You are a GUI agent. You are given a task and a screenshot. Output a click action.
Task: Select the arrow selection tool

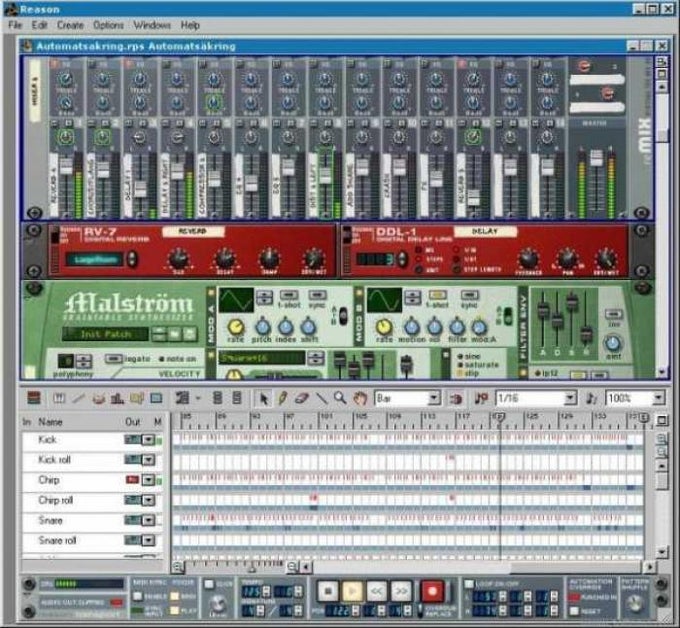click(263, 398)
